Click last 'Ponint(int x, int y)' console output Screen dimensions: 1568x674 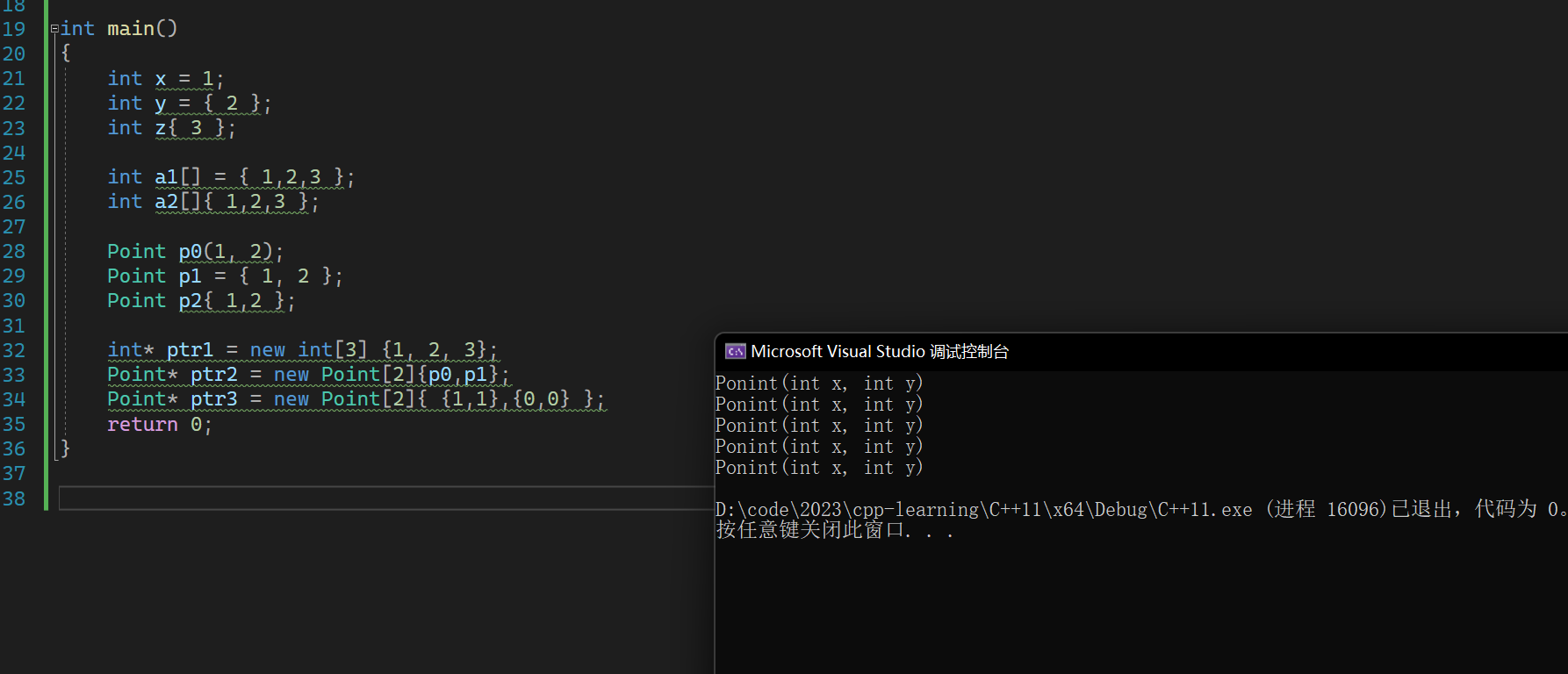pos(819,468)
